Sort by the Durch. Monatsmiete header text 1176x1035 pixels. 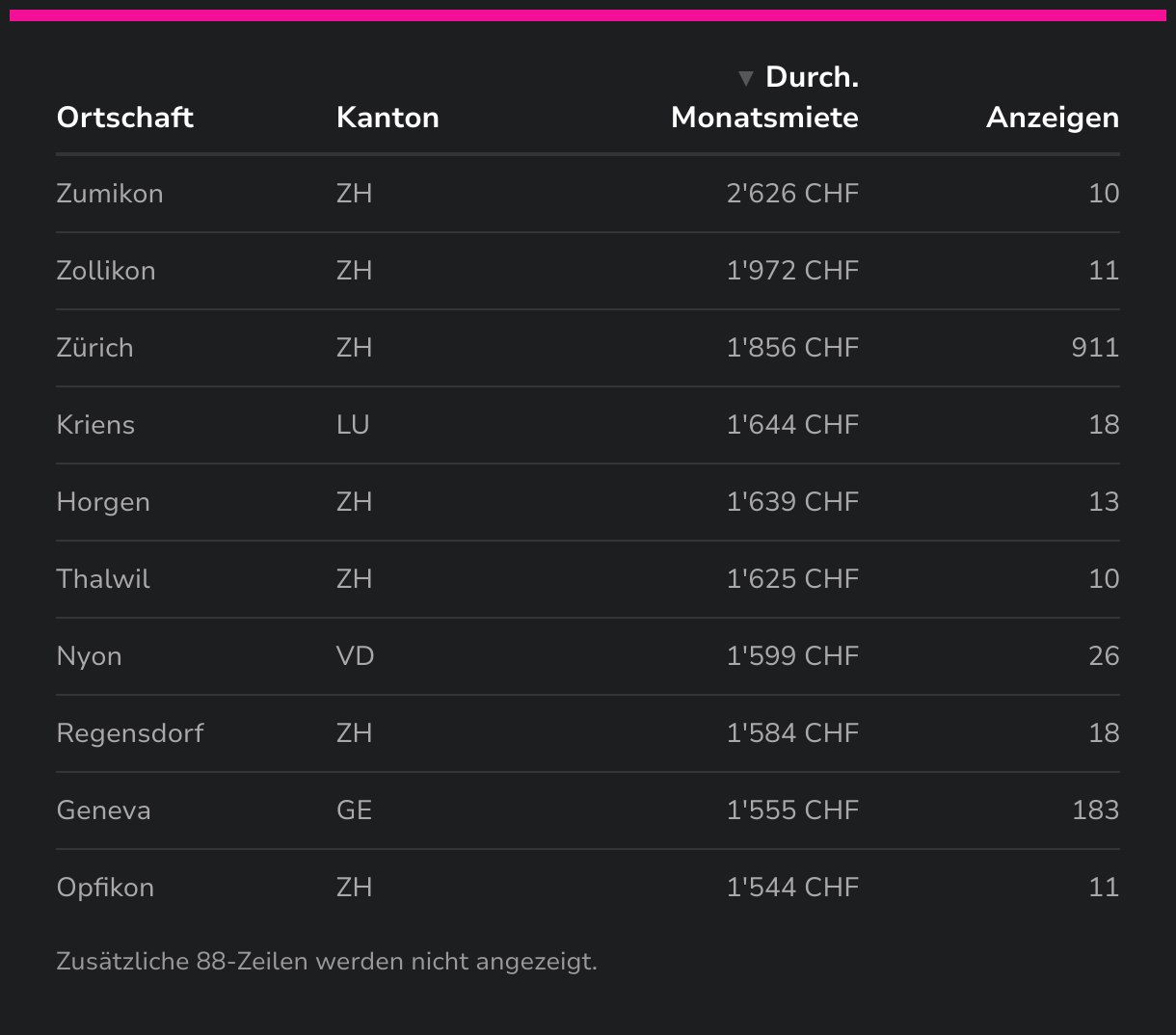764,118
